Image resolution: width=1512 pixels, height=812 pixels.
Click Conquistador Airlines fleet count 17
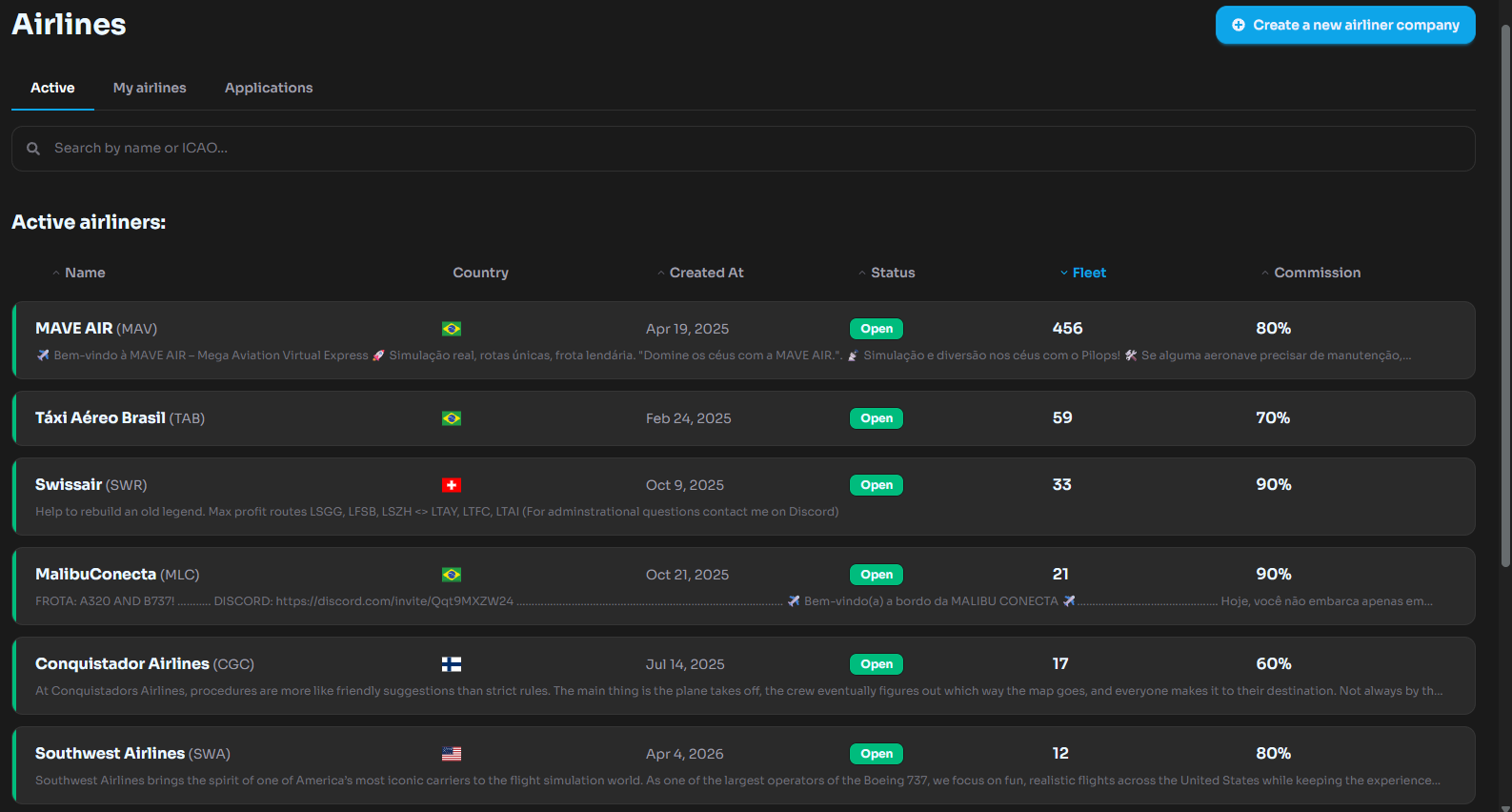[1060, 663]
